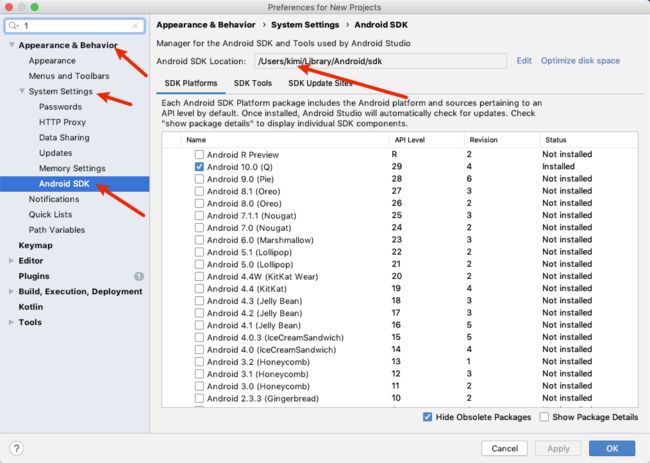Open Updates settings
Viewport: 650px width, 463px height.
tap(56, 153)
